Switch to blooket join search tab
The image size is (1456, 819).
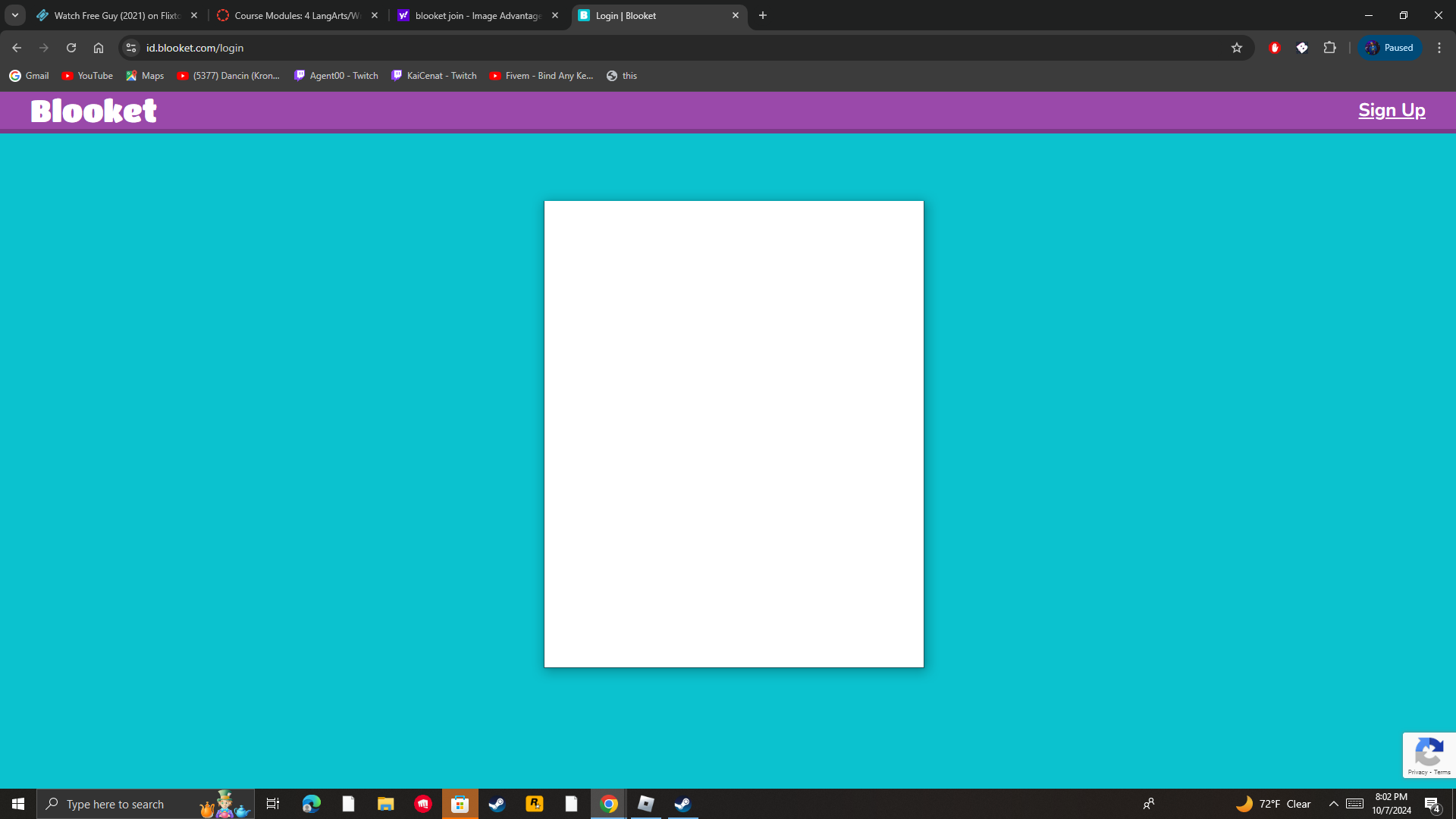click(478, 15)
